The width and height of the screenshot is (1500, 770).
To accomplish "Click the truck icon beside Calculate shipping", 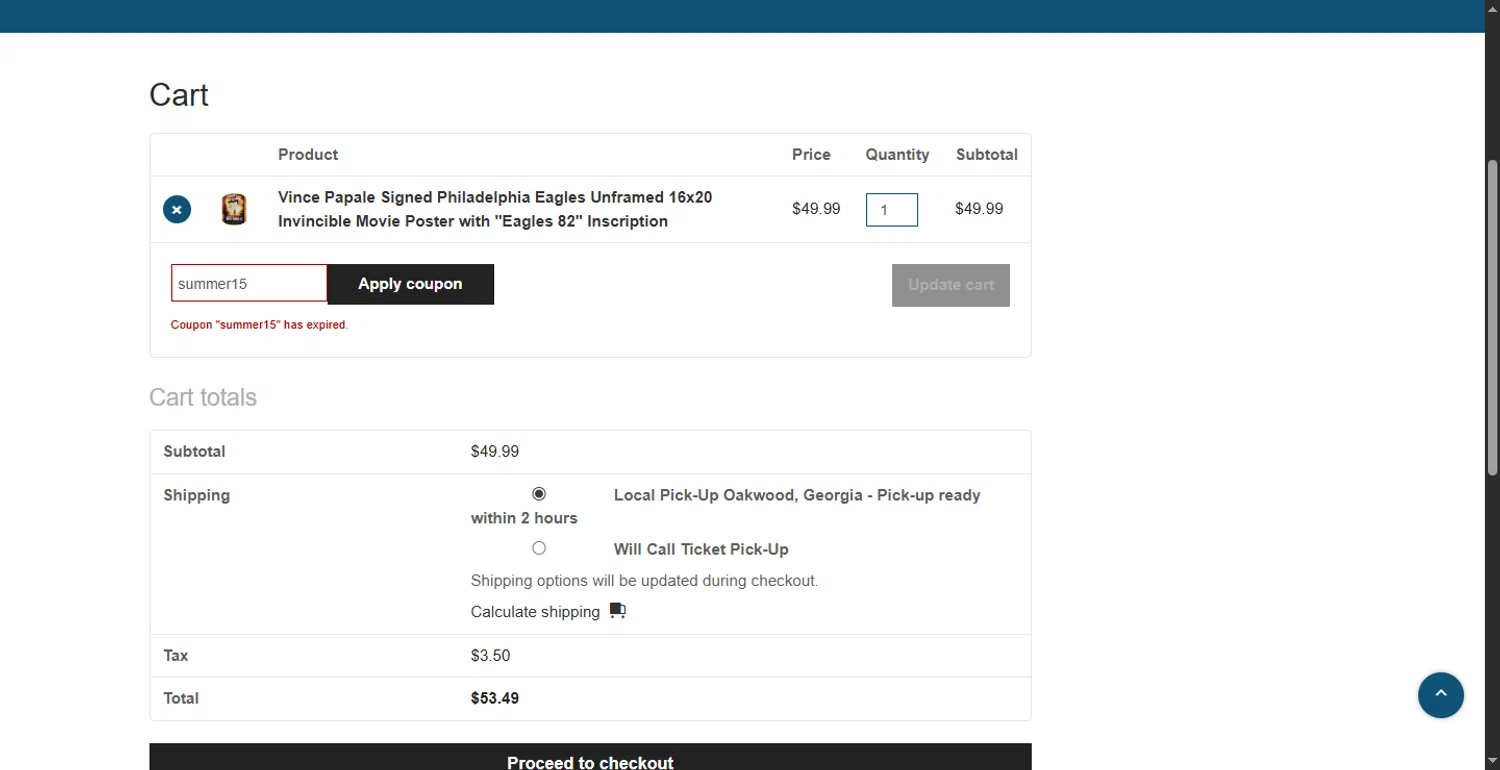I will click(x=617, y=611).
